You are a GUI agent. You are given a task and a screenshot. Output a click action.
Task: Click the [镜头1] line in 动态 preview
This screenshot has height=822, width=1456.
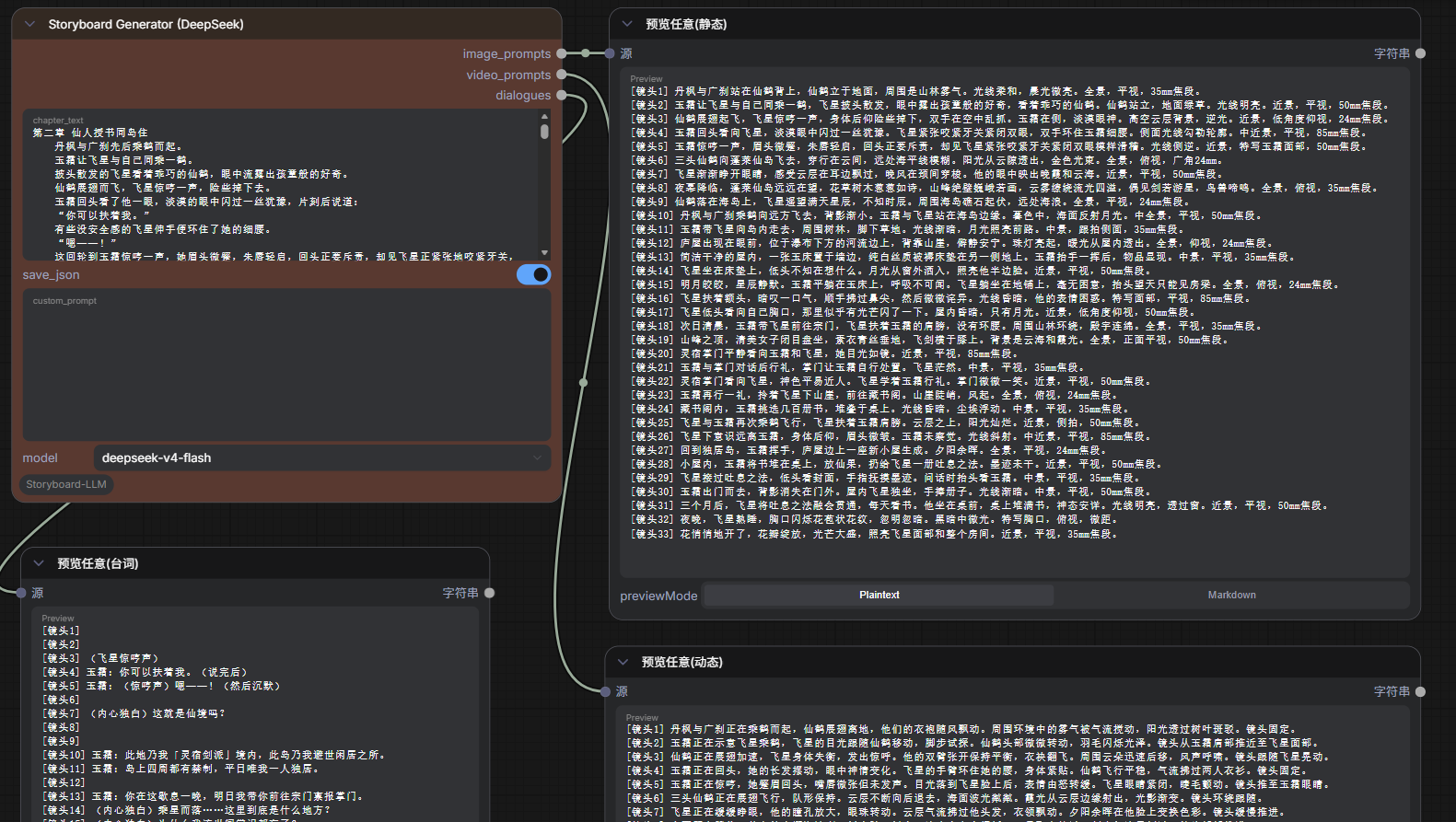click(961, 729)
